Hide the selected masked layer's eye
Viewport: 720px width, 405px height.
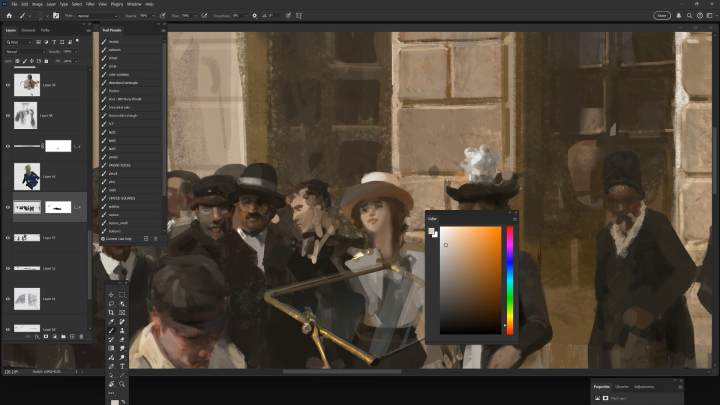[8, 208]
